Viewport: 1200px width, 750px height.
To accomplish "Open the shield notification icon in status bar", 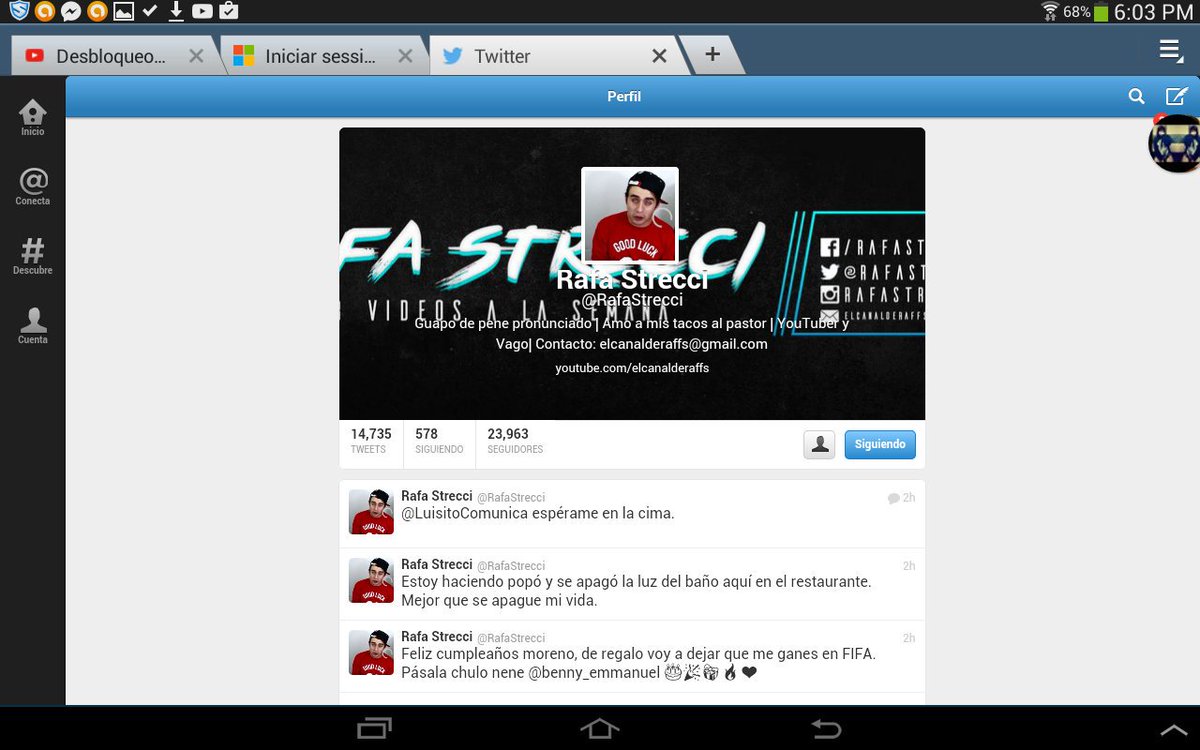I will tap(19, 12).
